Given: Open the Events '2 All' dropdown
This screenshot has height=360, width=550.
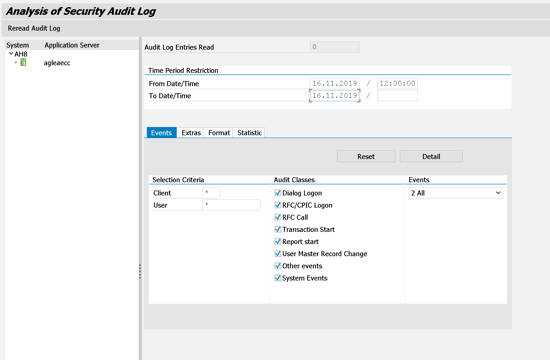Looking at the screenshot, I should click(456, 193).
